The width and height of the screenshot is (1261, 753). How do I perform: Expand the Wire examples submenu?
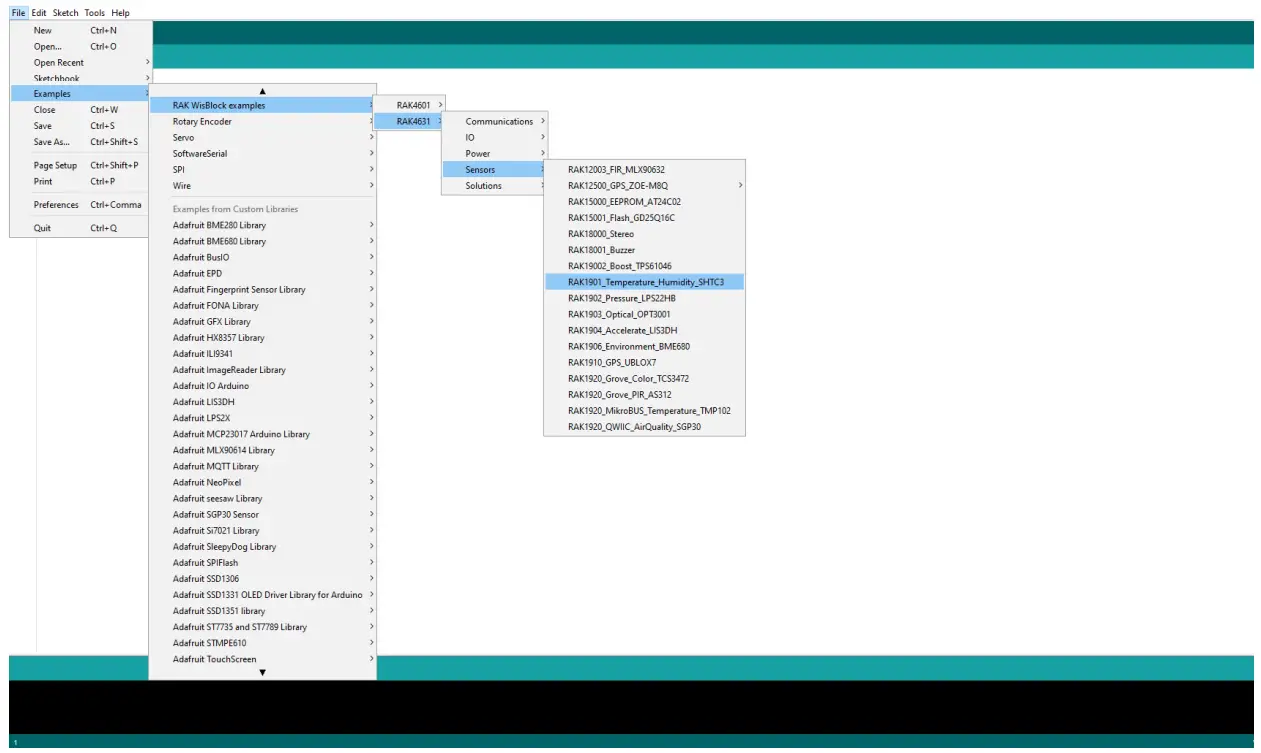pos(263,185)
